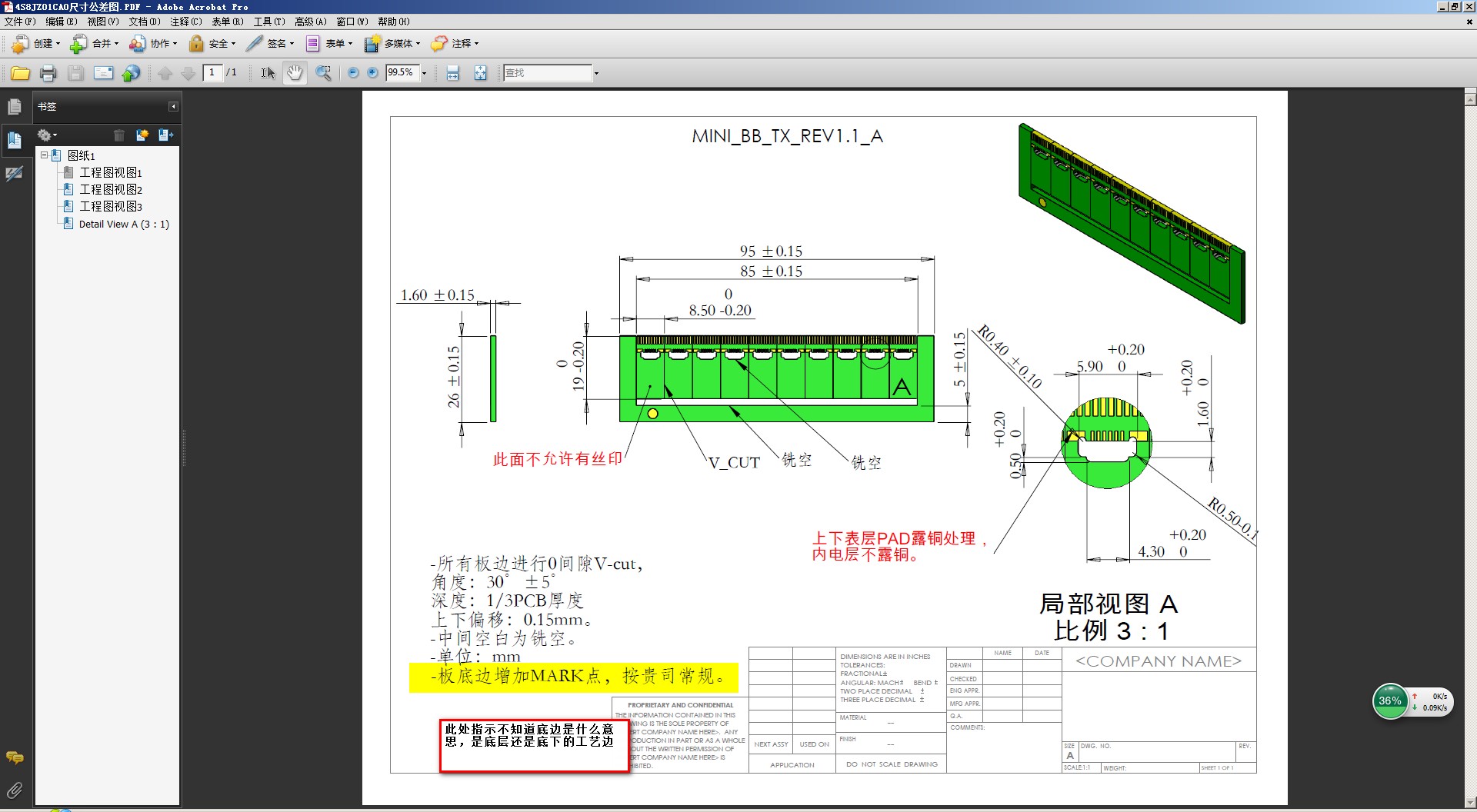The width and height of the screenshot is (1477, 812).
Task: Click the zoom out minus button
Action: 353,73
